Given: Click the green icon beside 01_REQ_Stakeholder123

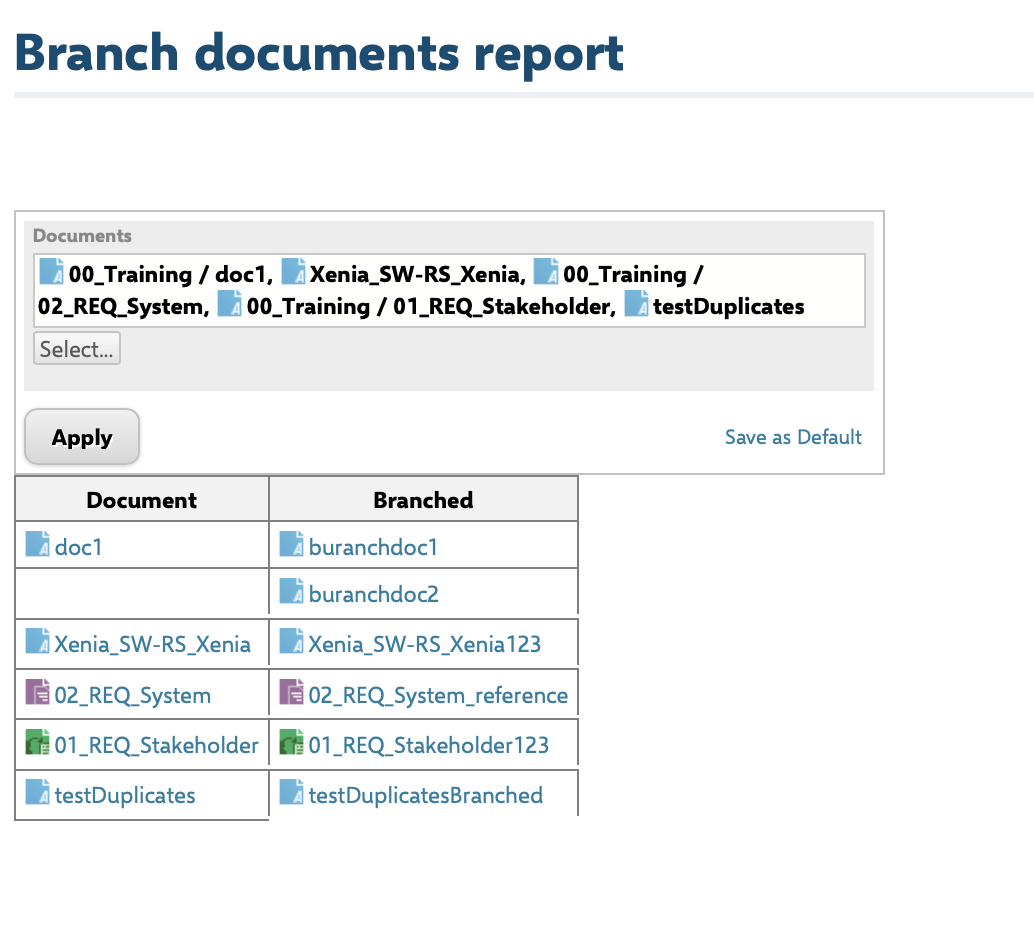Looking at the screenshot, I should [291, 742].
